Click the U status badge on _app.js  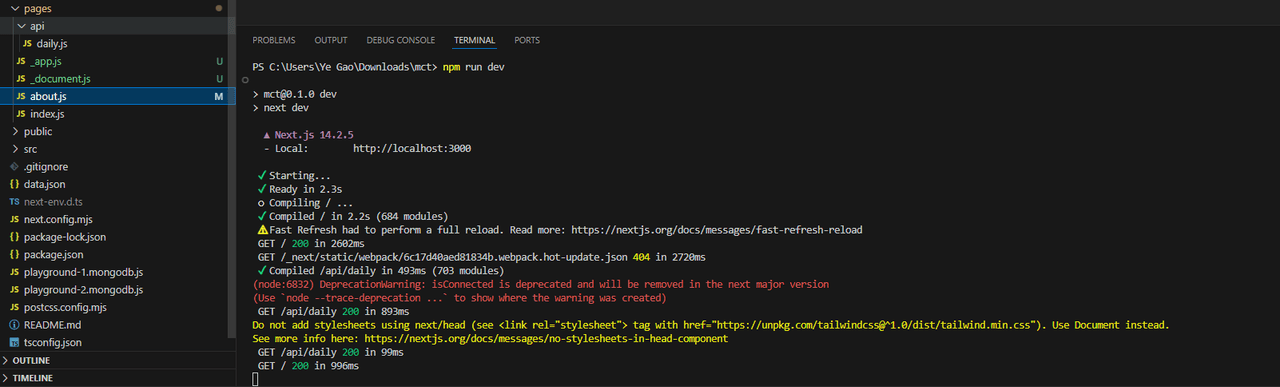click(x=219, y=62)
